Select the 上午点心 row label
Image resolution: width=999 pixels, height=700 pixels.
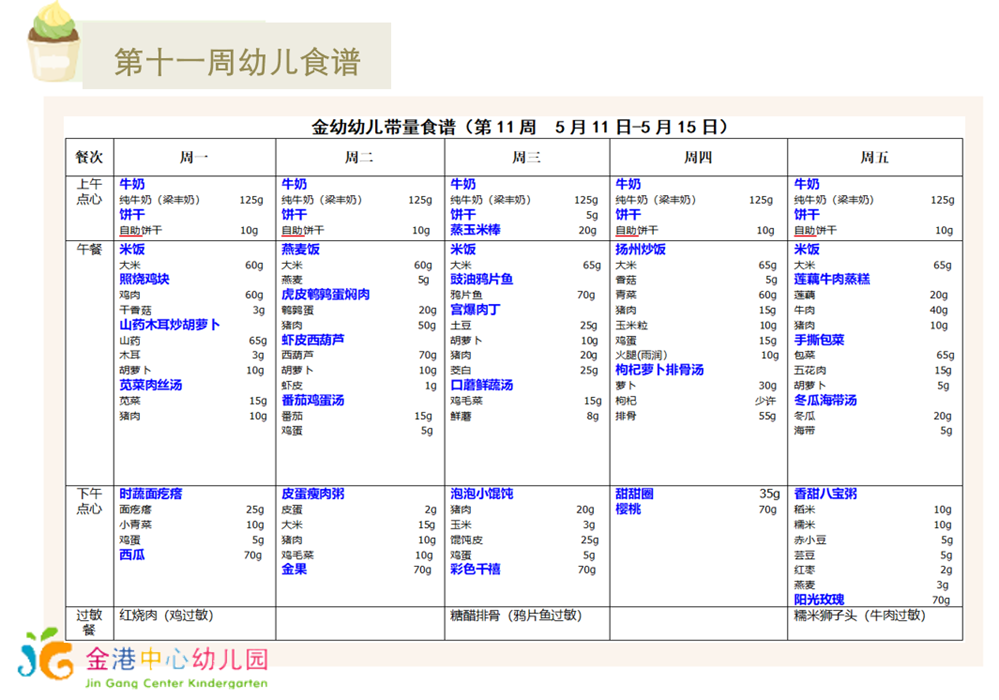(89, 192)
